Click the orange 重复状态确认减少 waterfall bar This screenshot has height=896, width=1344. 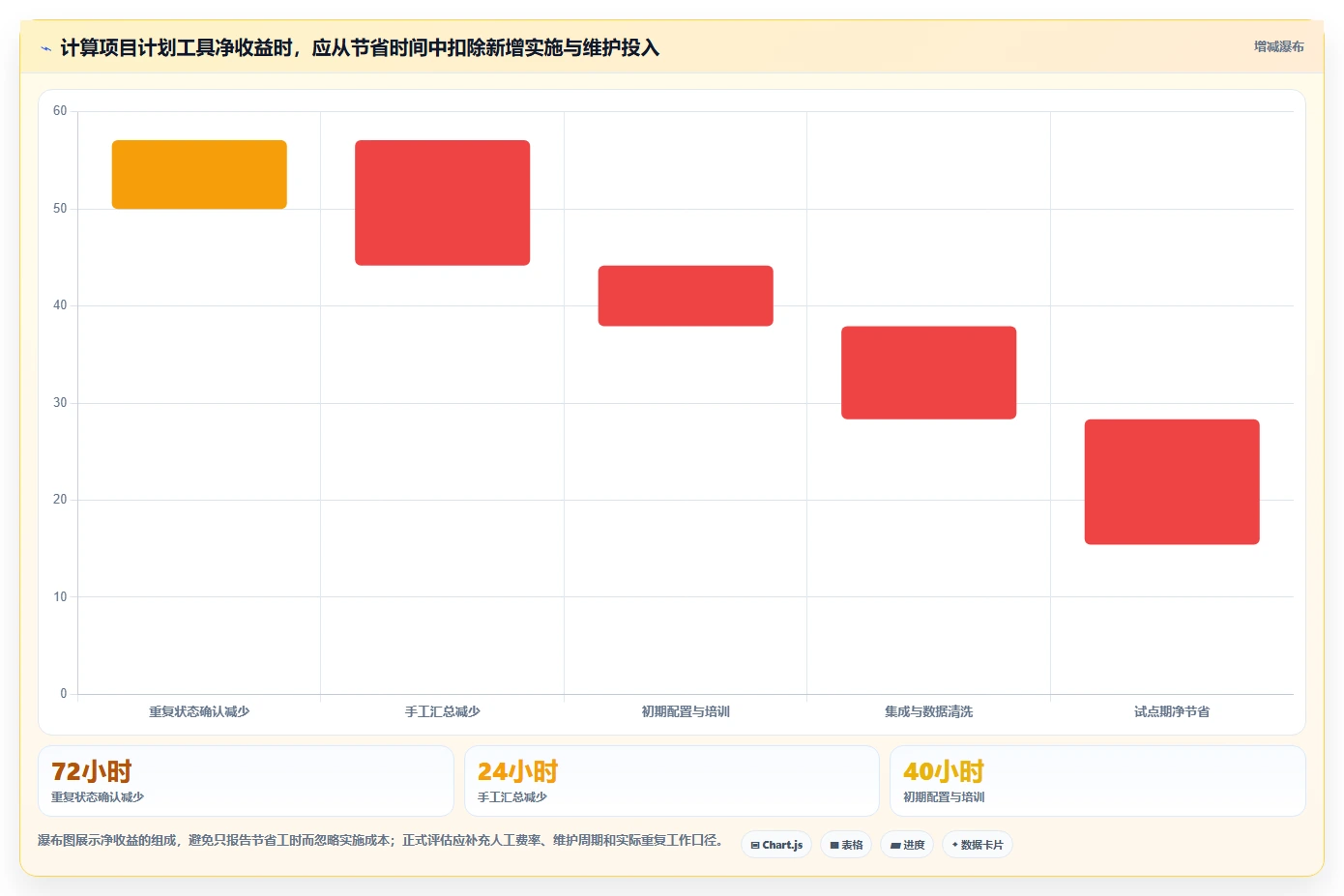coord(199,175)
